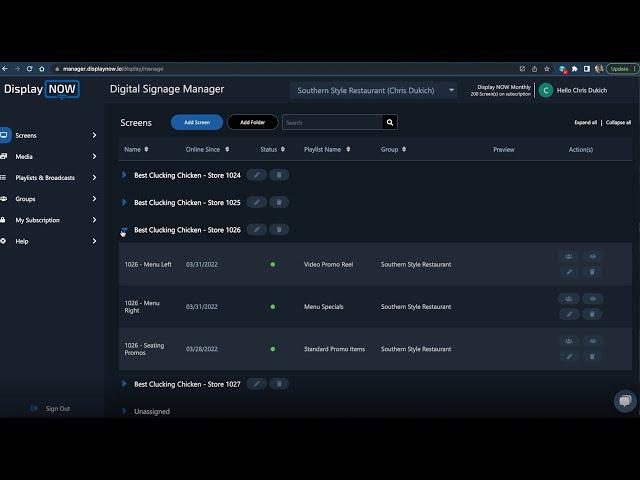Open the browser extensions puzzle icon
The width and height of the screenshot is (640, 480).
coord(575,69)
